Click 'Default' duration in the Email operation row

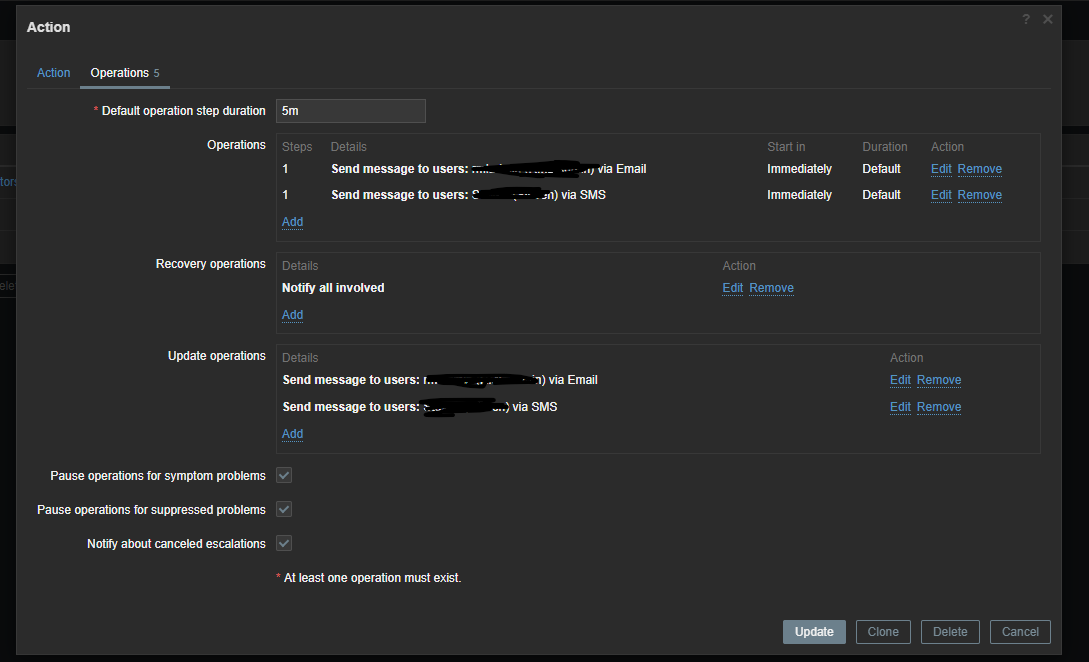point(881,169)
